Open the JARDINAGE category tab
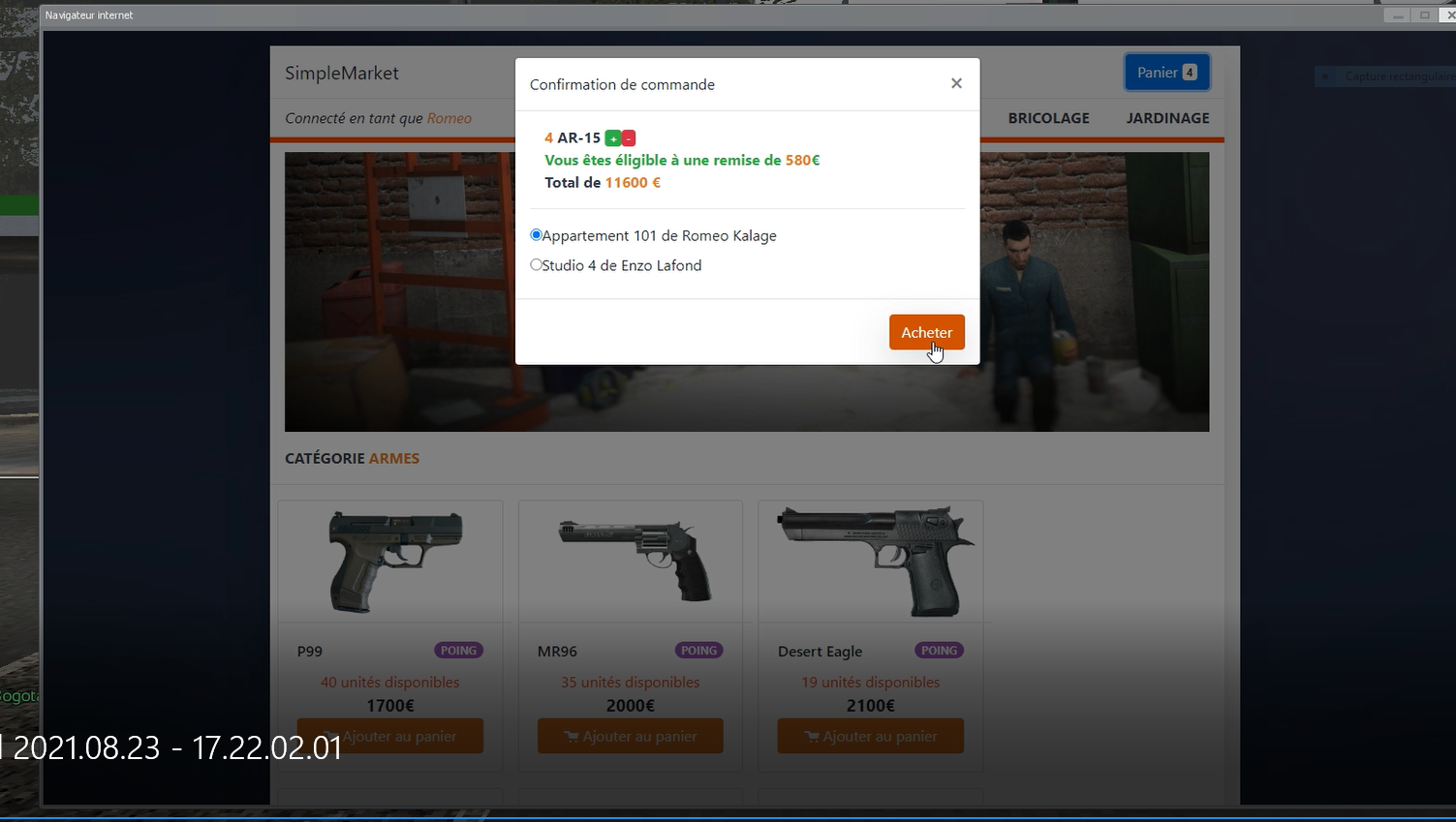This screenshot has height=822, width=1456. (x=1167, y=118)
